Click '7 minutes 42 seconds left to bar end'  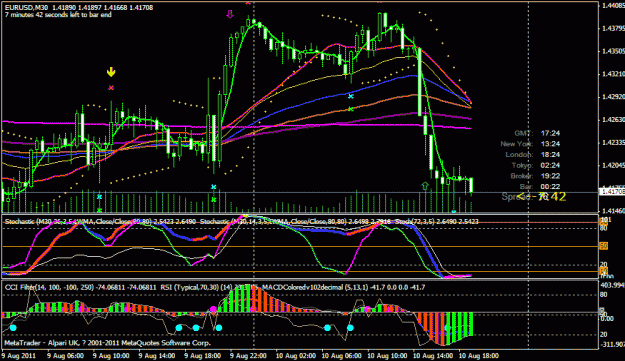click(x=58, y=15)
